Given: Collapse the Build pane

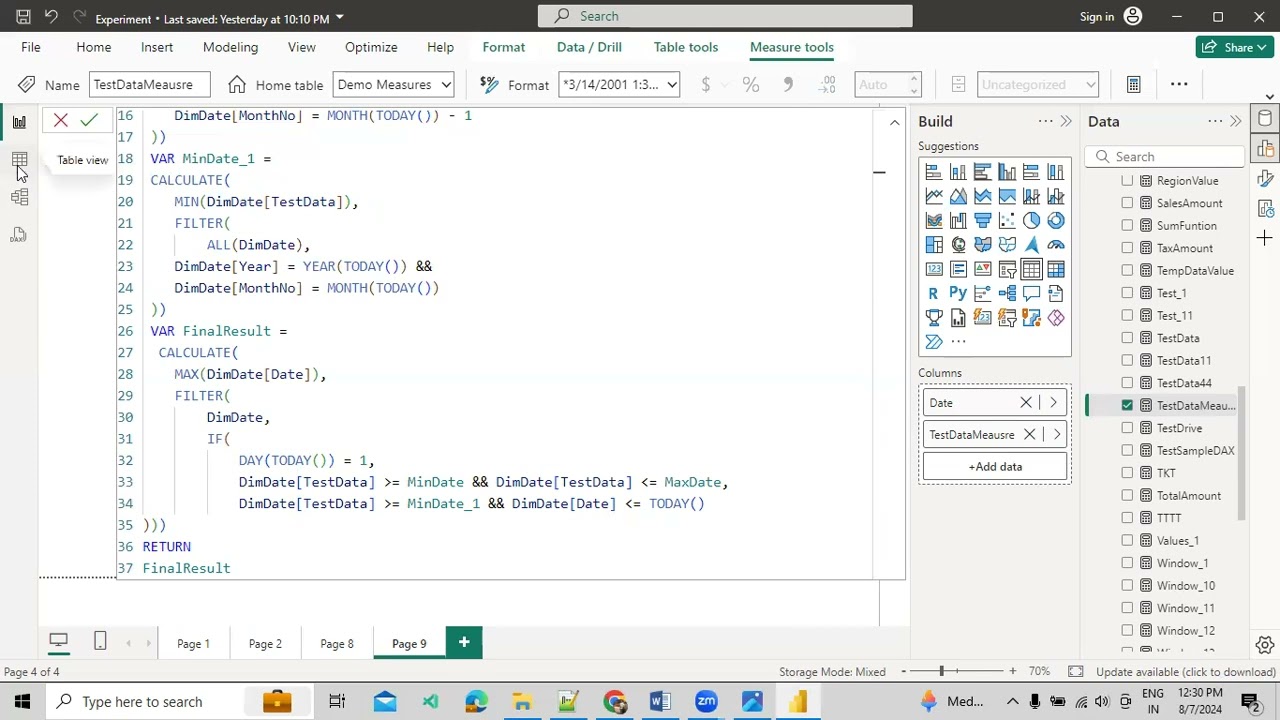Looking at the screenshot, I should click(x=1066, y=121).
